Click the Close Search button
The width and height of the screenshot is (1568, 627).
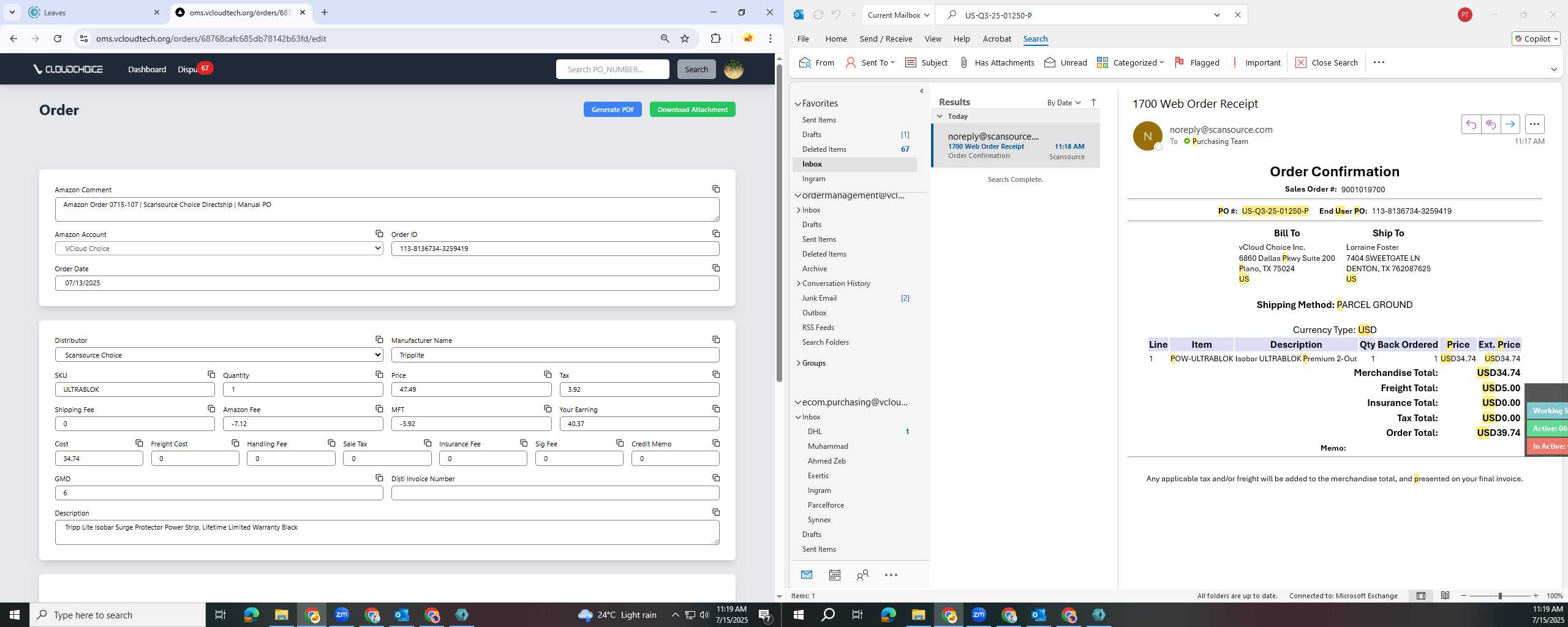click(1326, 62)
